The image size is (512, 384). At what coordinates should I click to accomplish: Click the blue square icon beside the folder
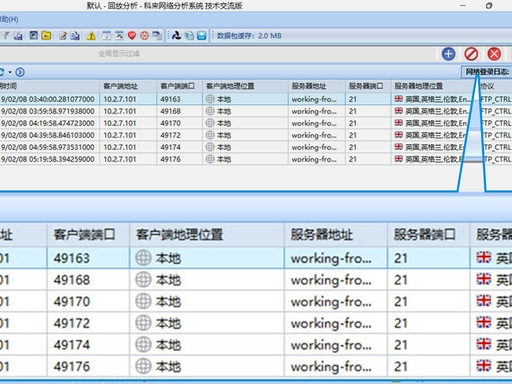tap(34, 35)
